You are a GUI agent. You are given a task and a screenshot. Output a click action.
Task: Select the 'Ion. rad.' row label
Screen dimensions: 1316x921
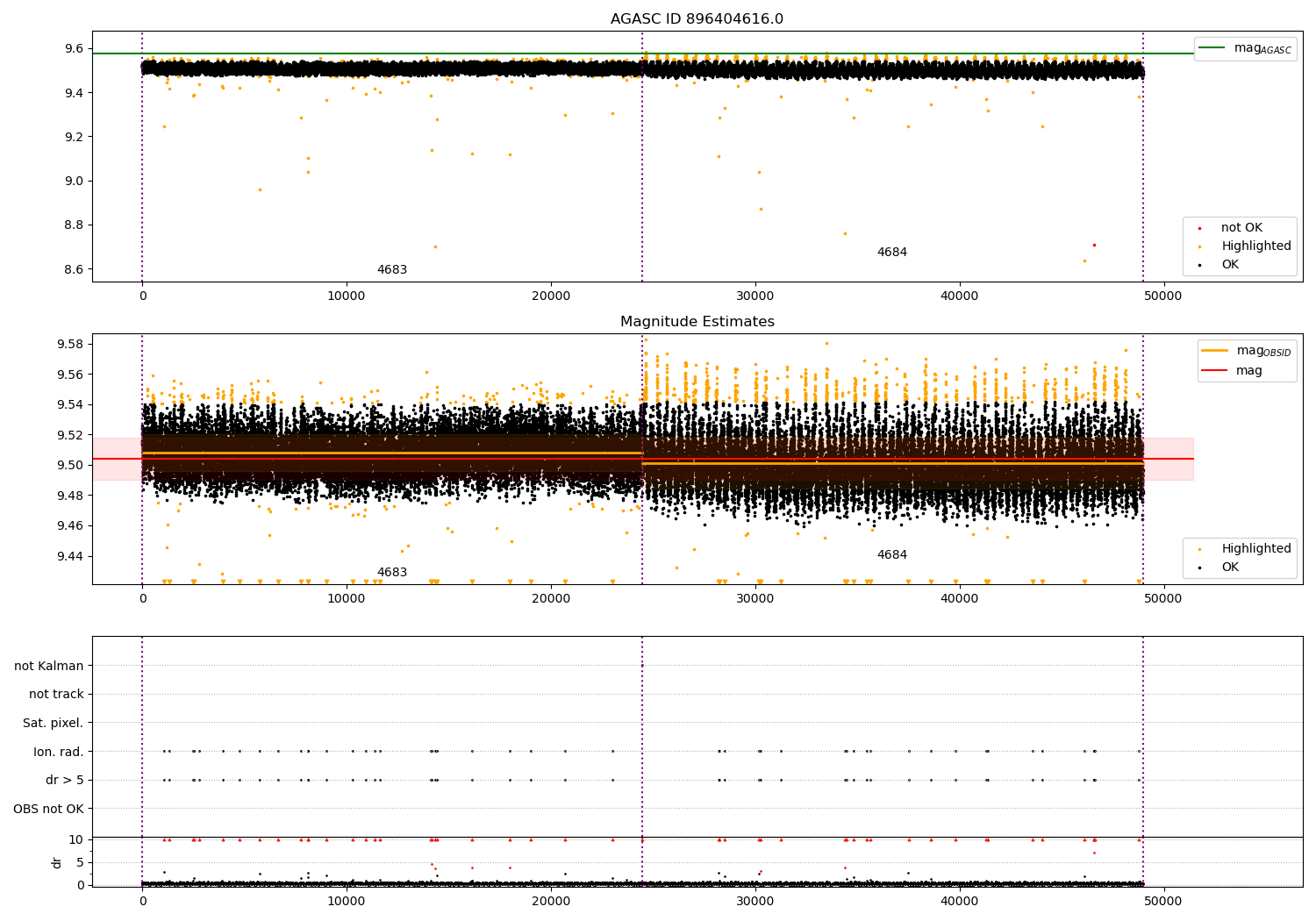click(x=58, y=752)
